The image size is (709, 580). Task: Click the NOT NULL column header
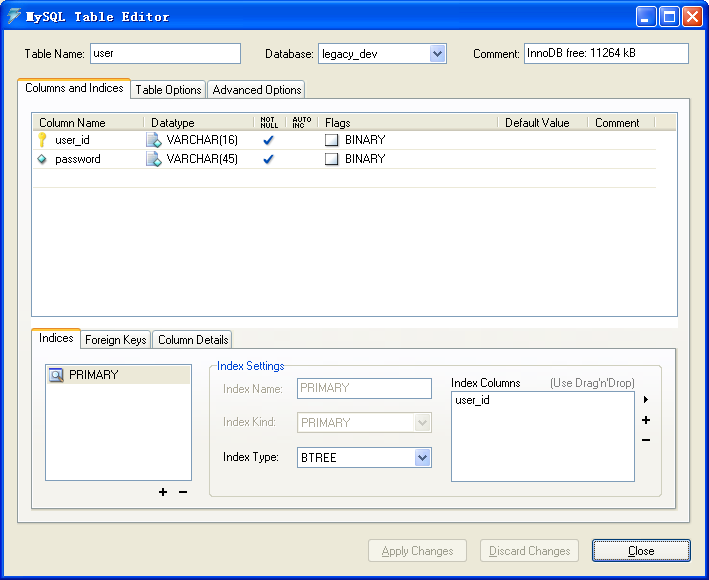269,123
